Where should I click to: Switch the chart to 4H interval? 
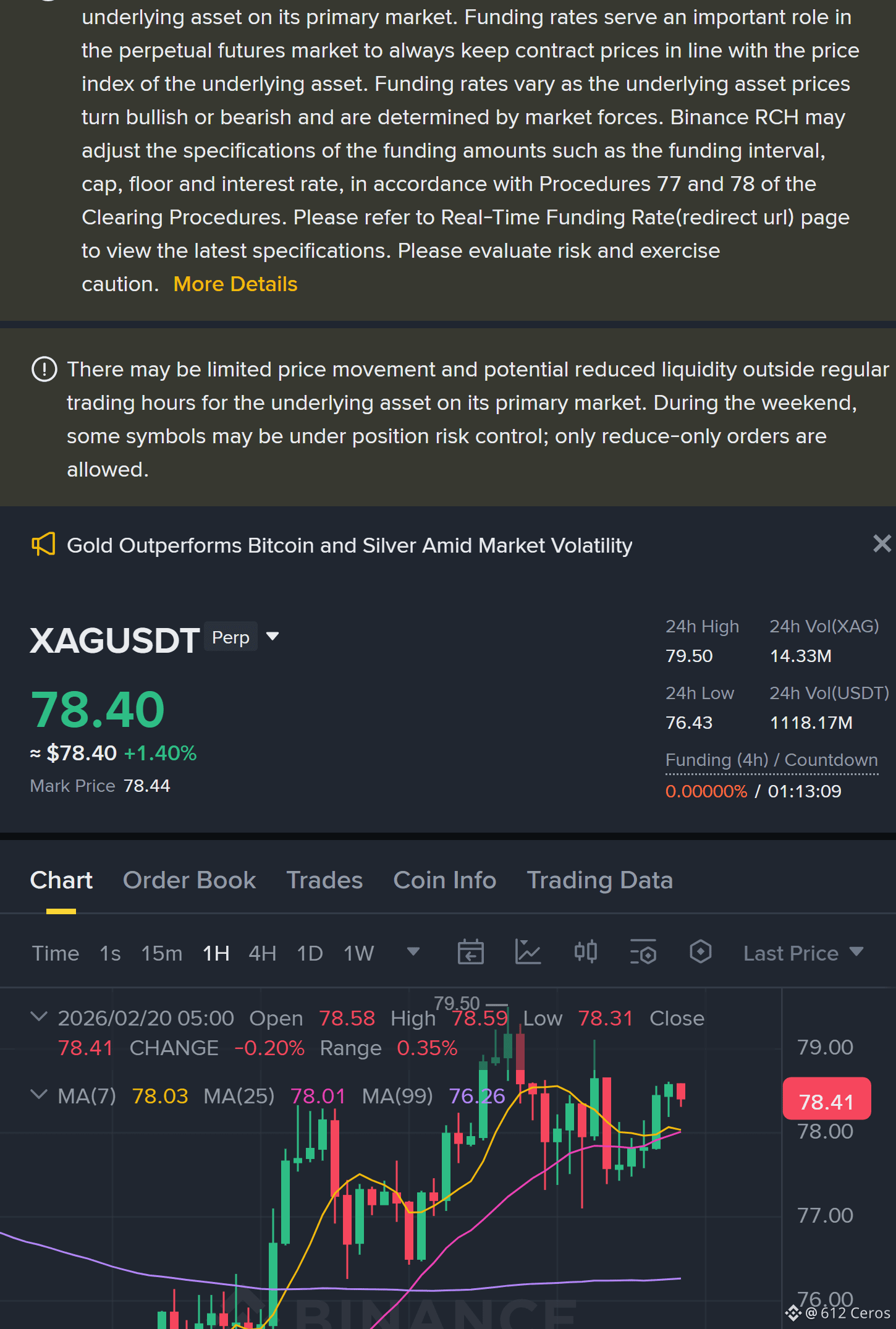[x=262, y=953]
